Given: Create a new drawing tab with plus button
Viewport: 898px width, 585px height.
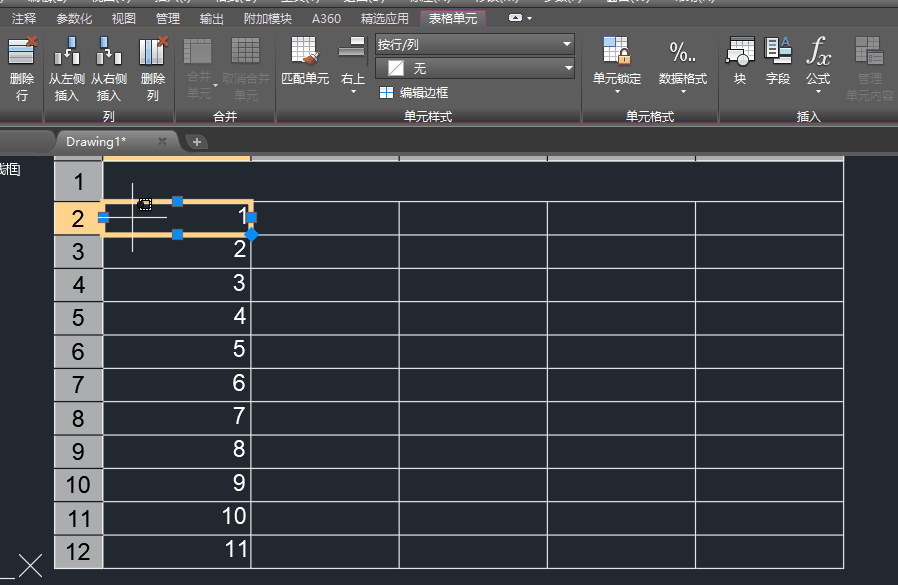Looking at the screenshot, I should pos(197,142).
